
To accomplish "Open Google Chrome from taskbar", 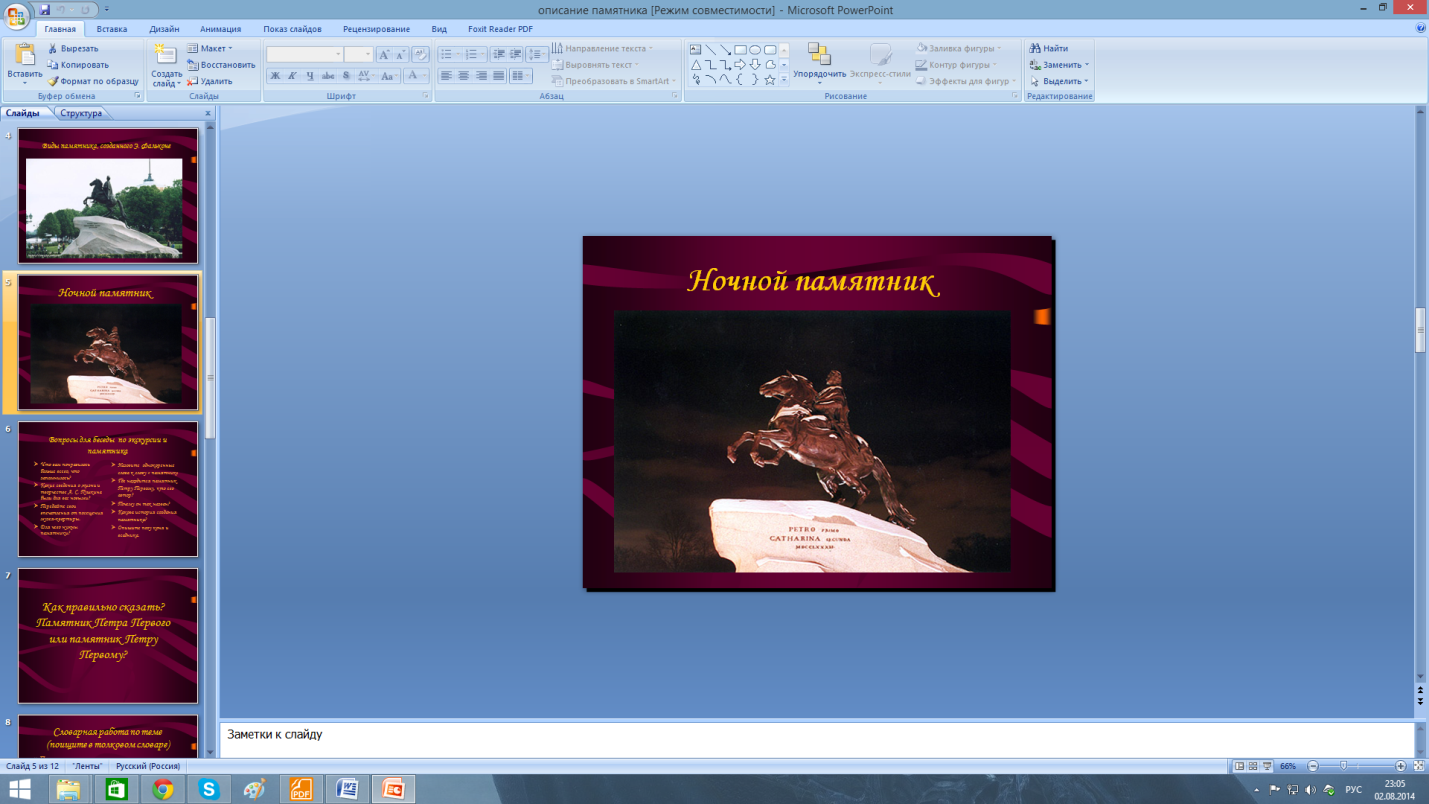I will pyautogui.click(x=162, y=789).
